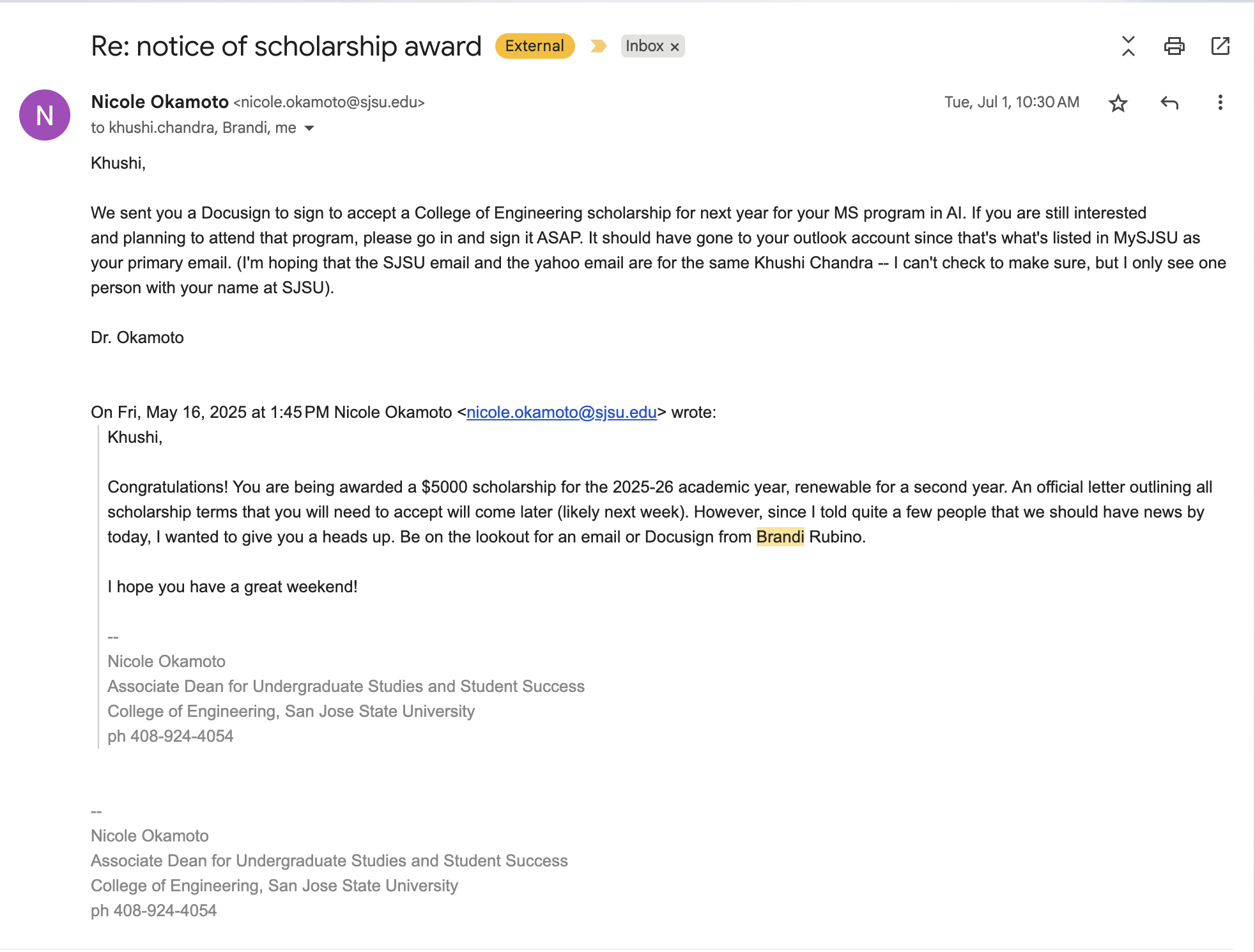1255x952 pixels.
Task: Click Nicole Okamoto's purple avatar
Action: (x=45, y=115)
